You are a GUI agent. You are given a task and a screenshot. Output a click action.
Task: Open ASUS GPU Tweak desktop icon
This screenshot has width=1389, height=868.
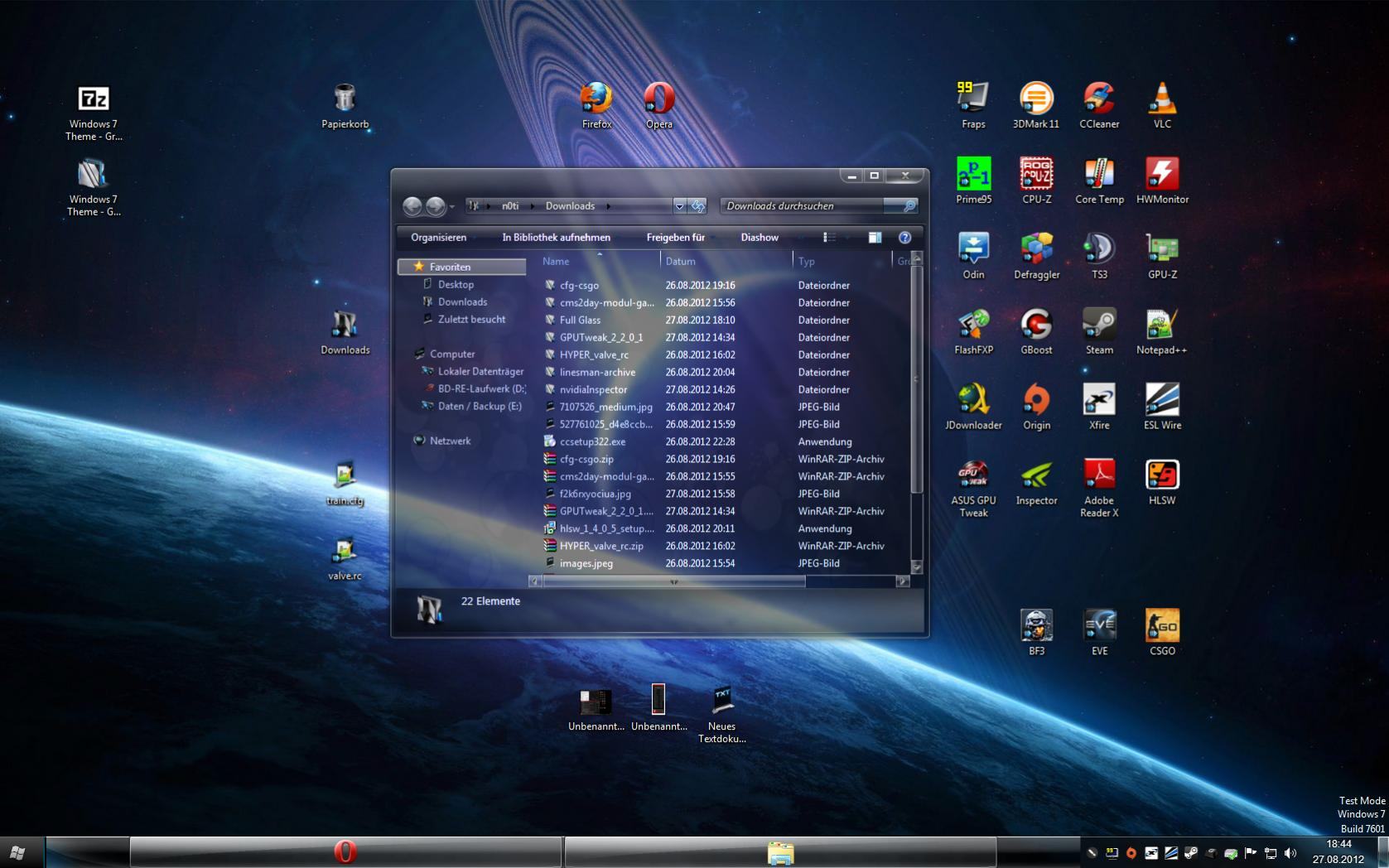coord(973,488)
